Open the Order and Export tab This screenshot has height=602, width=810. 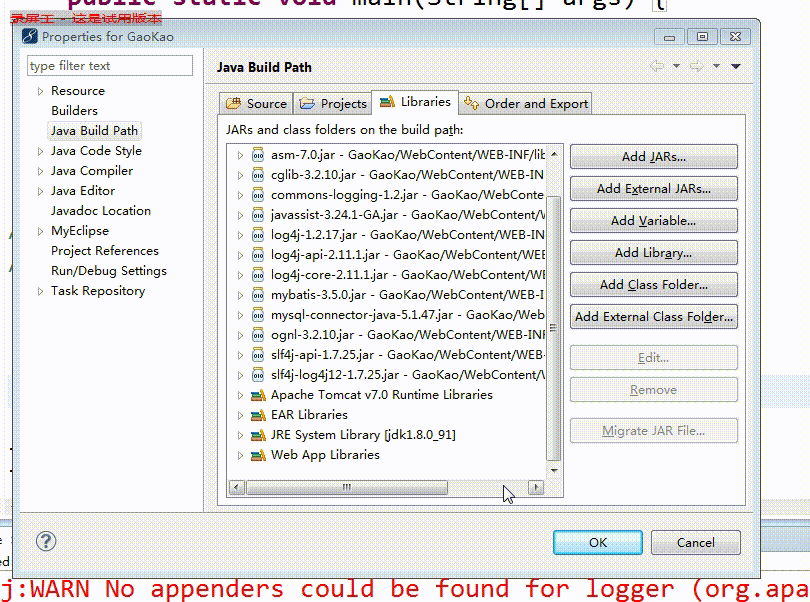(525, 104)
